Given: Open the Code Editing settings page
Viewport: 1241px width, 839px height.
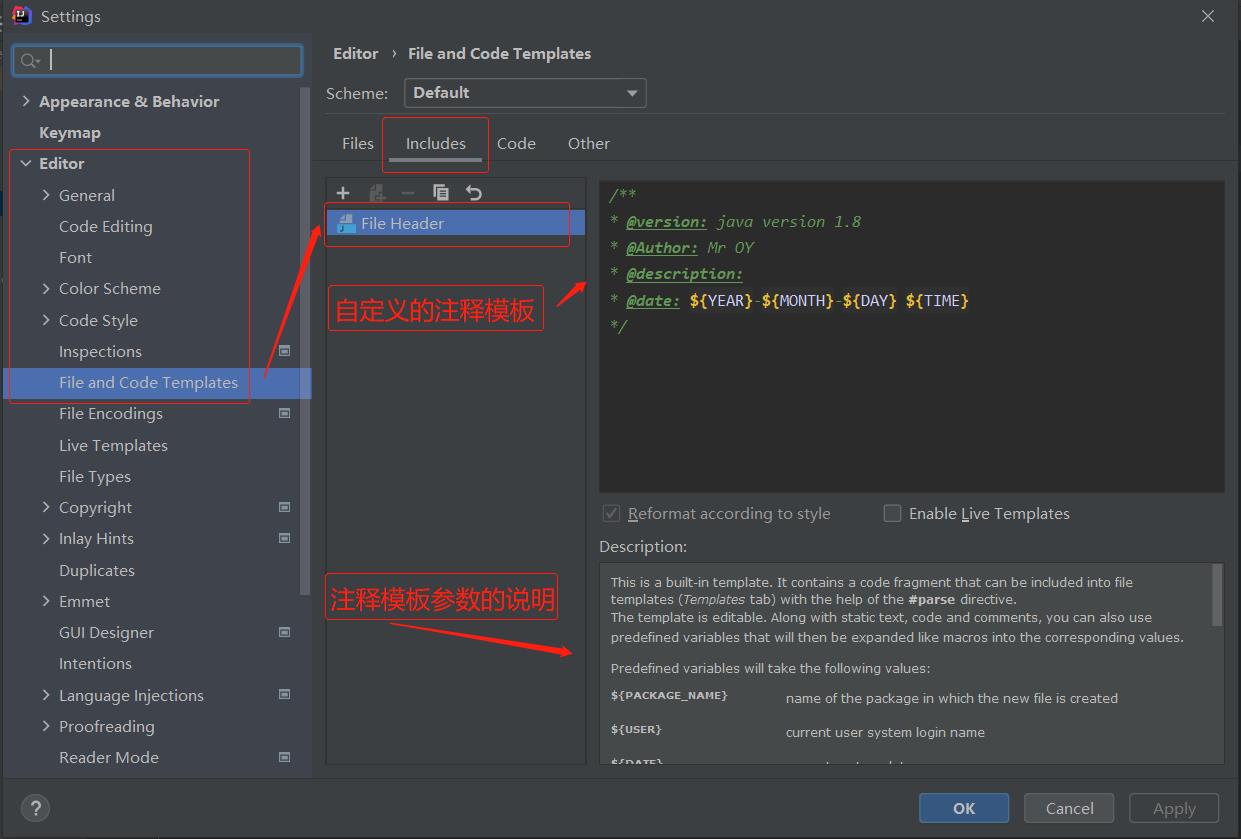Looking at the screenshot, I should (x=105, y=226).
